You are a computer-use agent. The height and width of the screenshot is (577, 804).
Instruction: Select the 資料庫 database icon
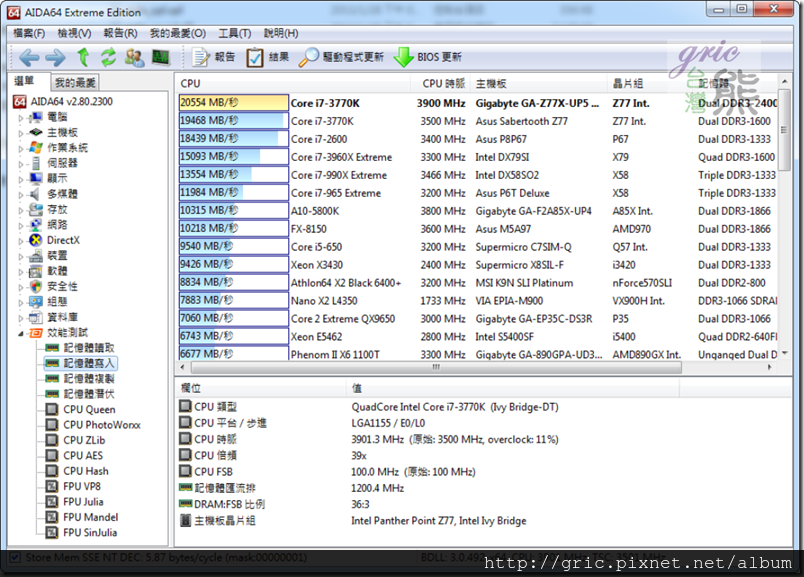[x=36, y=317]
